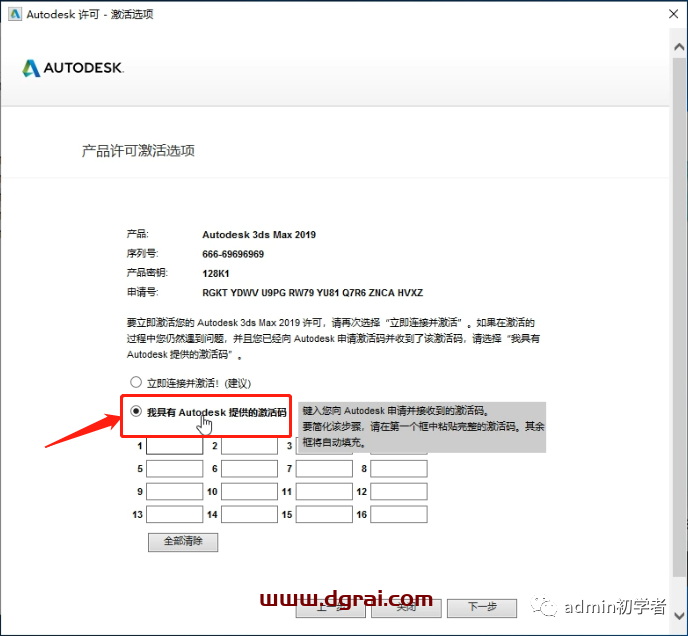Close the Autodesk license window
This screenshot has height=636, width=688.
click(x=674, y=14)
